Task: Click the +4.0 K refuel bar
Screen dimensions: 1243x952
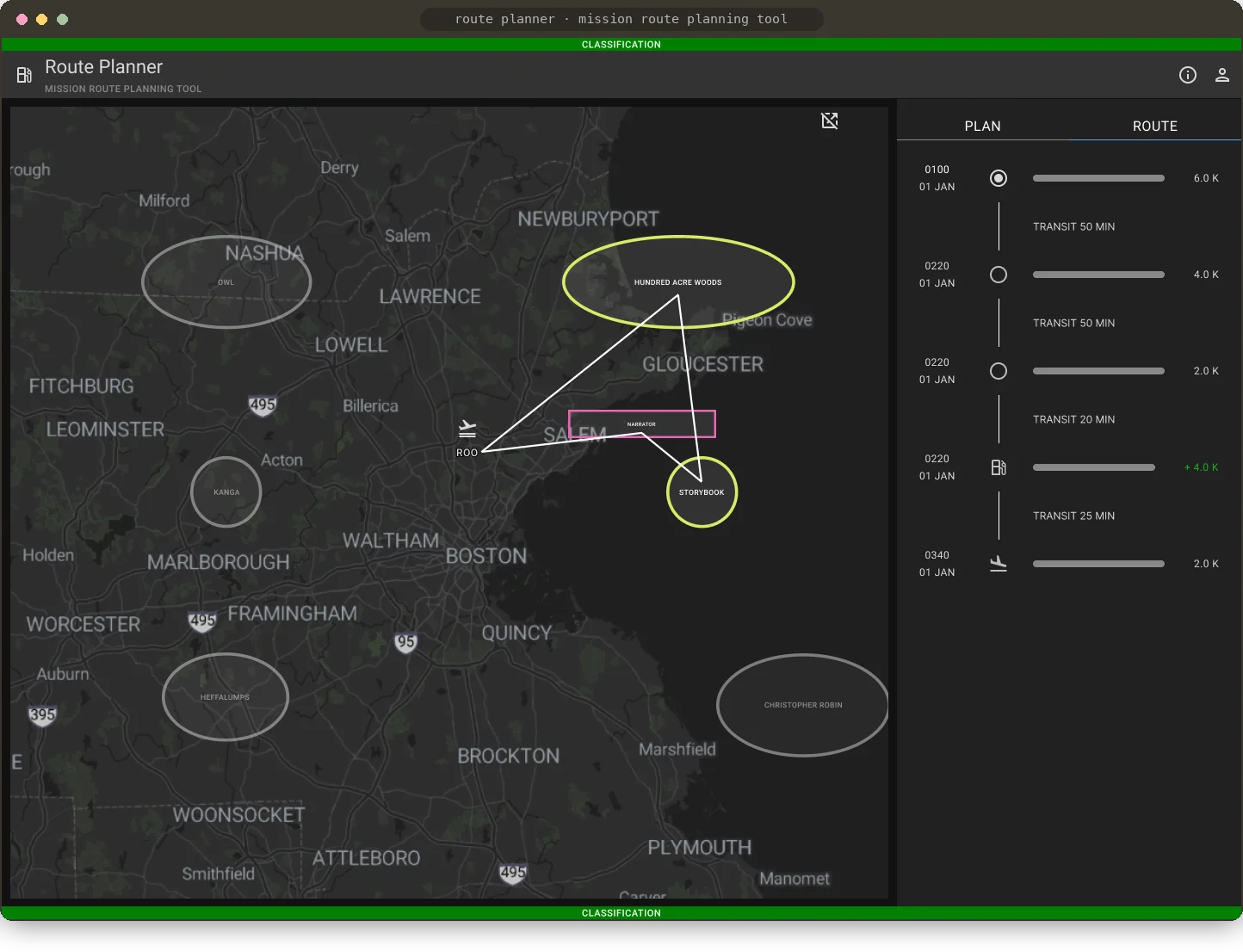Action: [1094, 467]
